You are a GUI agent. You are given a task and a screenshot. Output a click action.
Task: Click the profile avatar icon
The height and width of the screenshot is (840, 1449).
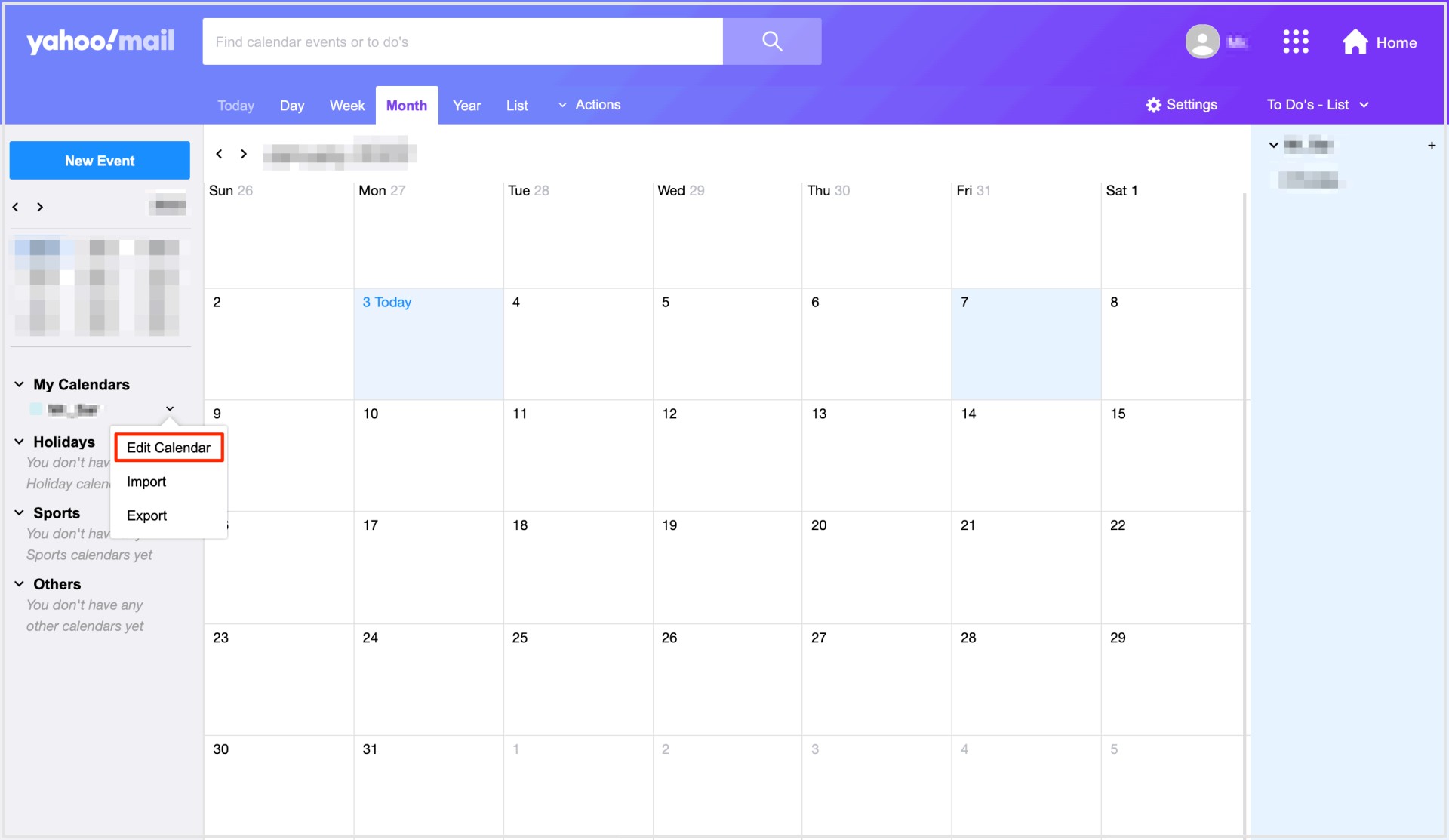[1203, 42]
